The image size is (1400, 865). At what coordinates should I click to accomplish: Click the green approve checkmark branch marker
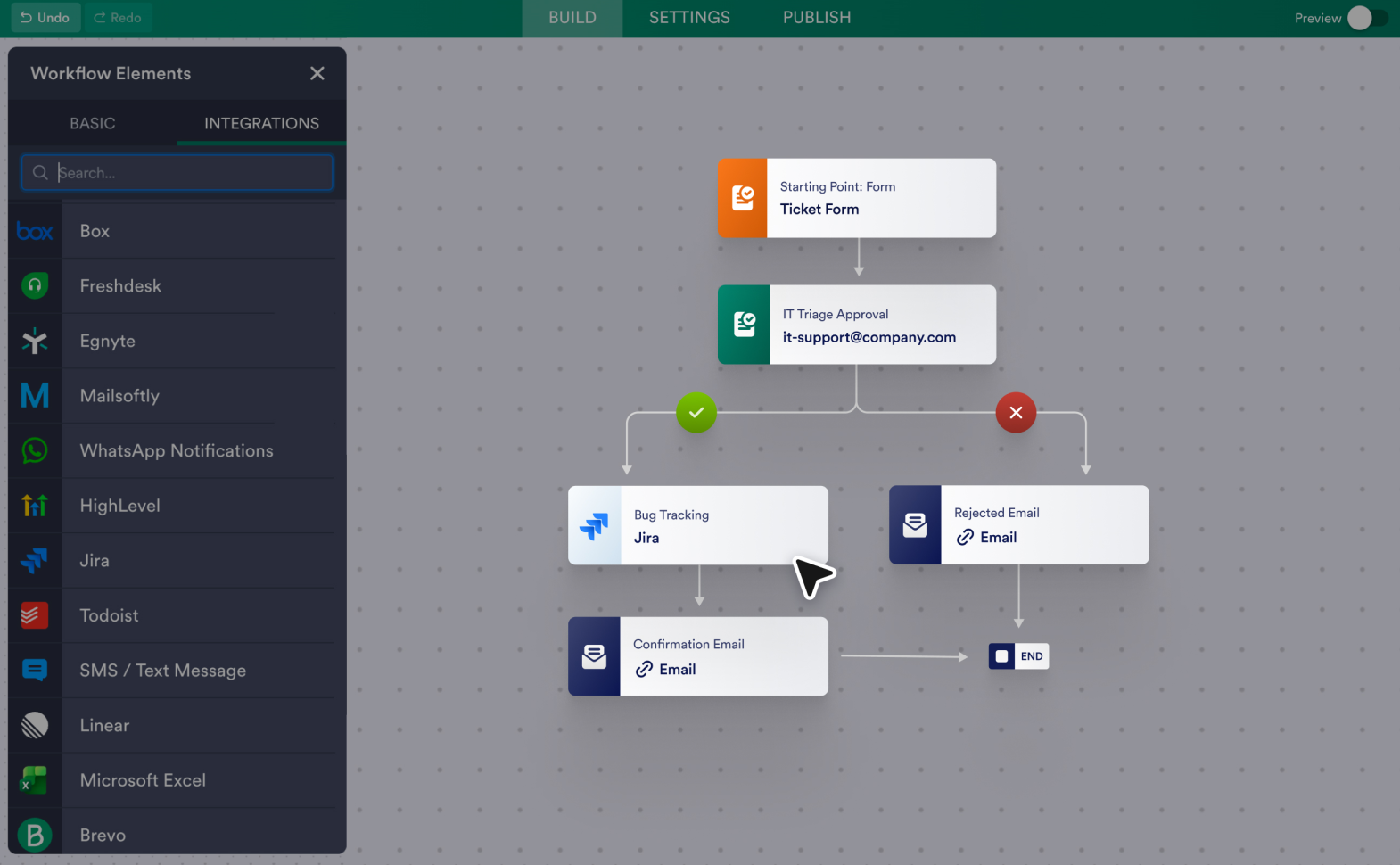click(696, 413)
